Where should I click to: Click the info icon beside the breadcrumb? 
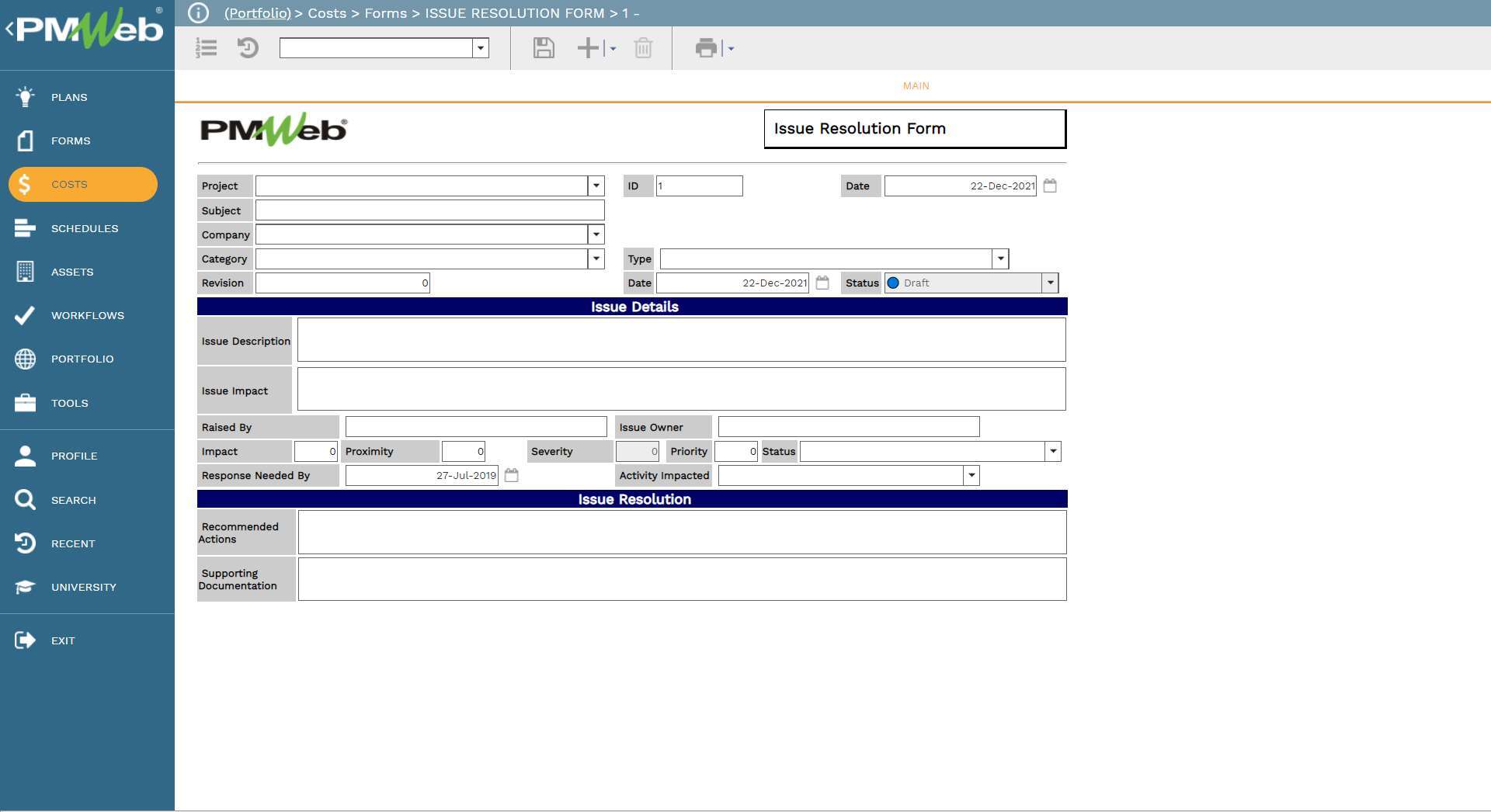point(199,13)
